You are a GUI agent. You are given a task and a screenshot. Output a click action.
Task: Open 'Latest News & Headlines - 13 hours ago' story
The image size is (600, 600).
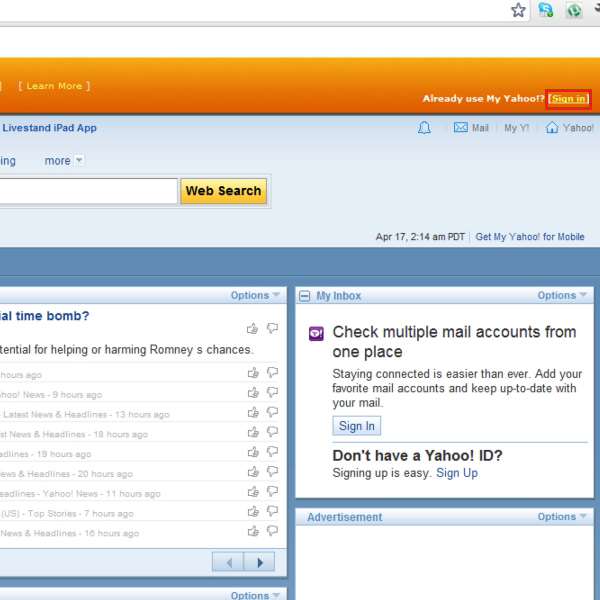pos(86,414)
